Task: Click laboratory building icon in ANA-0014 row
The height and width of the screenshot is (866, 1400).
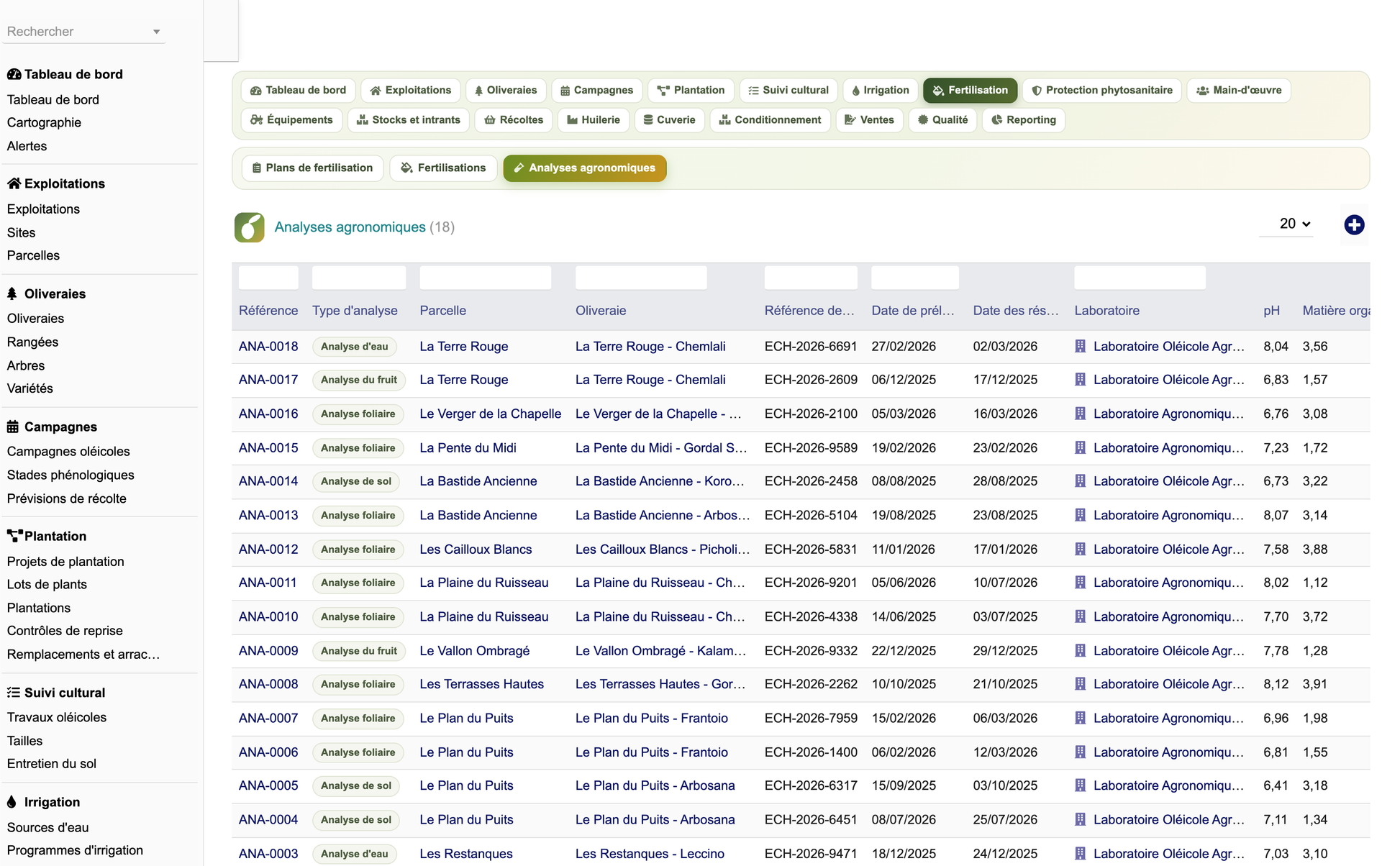Action: coord(1080,481)
